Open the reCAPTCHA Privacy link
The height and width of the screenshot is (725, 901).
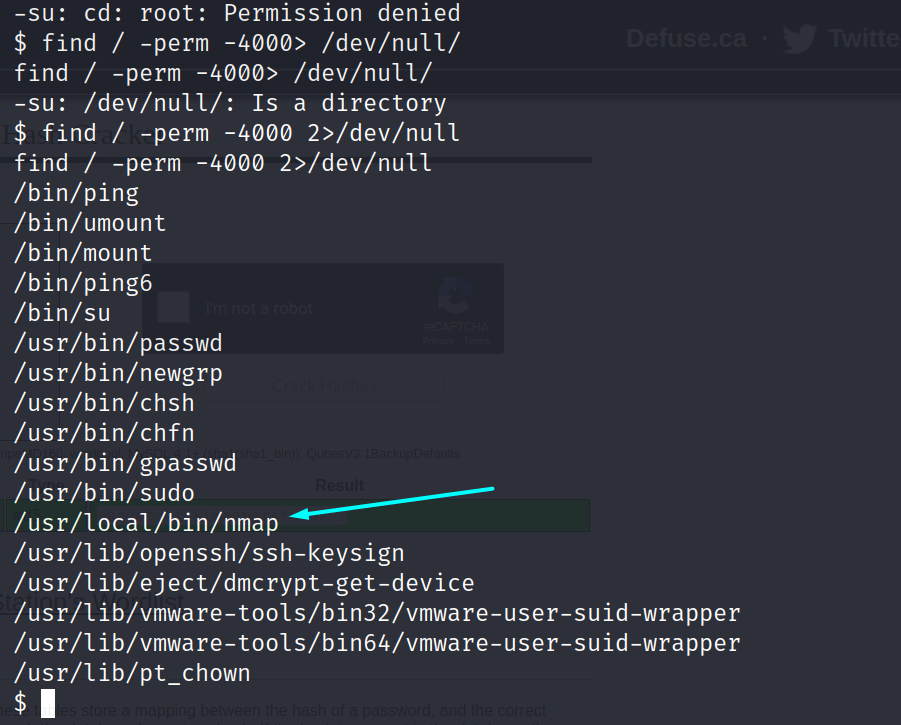(x=438, y=341)
